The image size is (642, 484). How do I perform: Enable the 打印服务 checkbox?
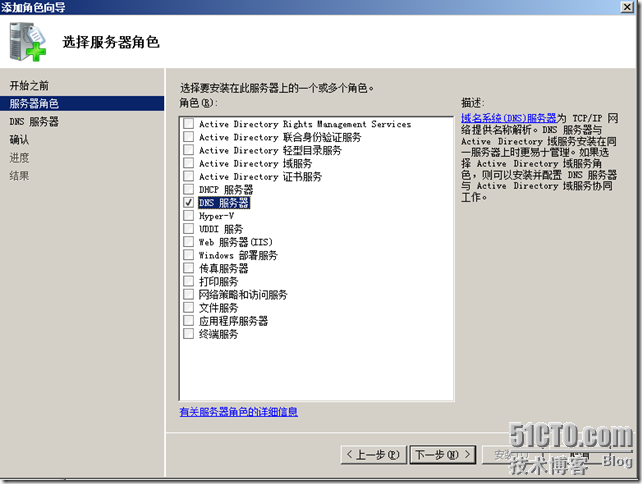pyautogui.click(x=188, y=280)
